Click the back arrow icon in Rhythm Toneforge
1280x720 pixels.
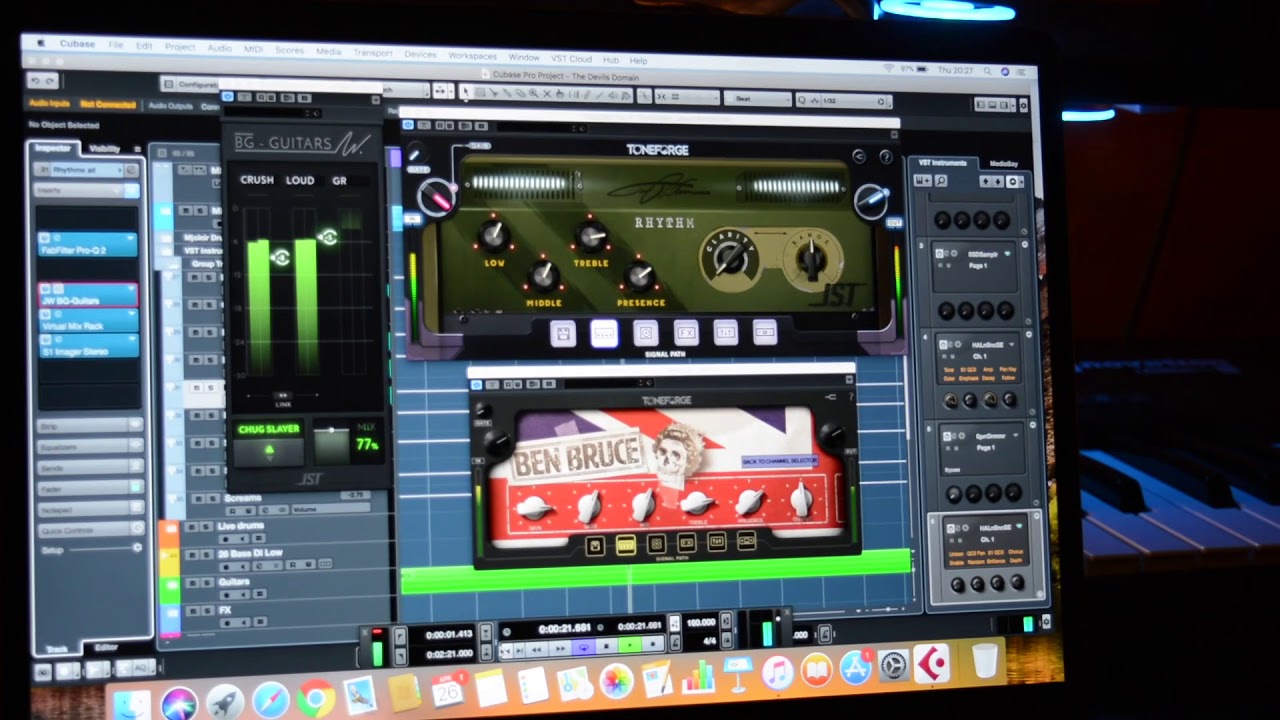pos(858,157)
